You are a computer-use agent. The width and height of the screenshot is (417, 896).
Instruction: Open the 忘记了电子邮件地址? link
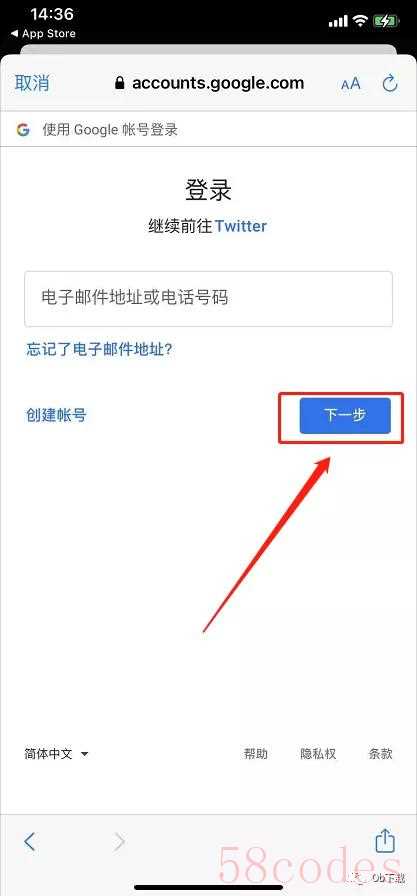tap(99, 349)
